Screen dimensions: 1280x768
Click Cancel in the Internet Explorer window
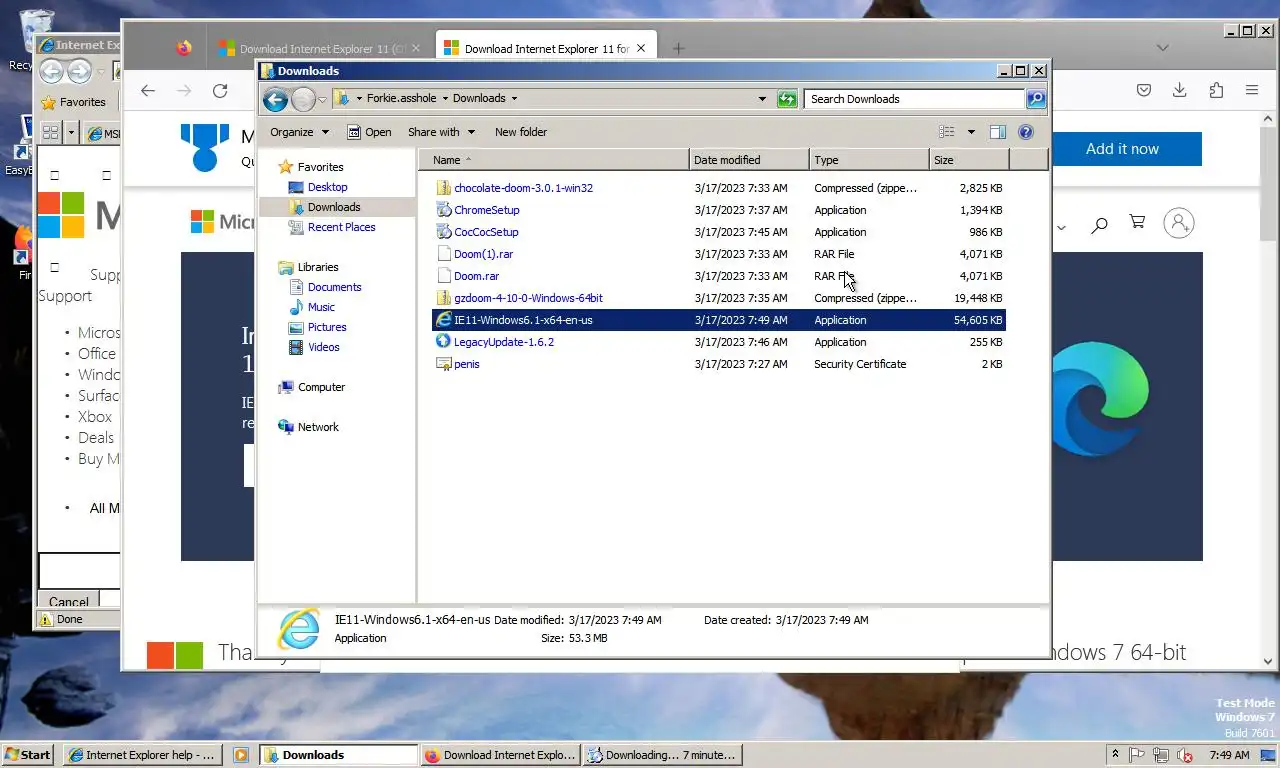69,602
